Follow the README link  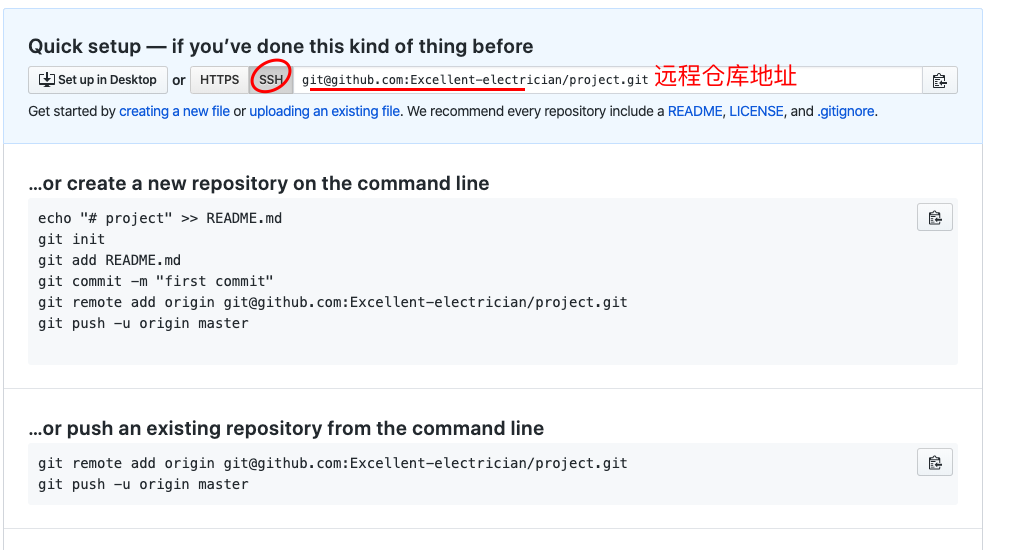click(695, 111)
